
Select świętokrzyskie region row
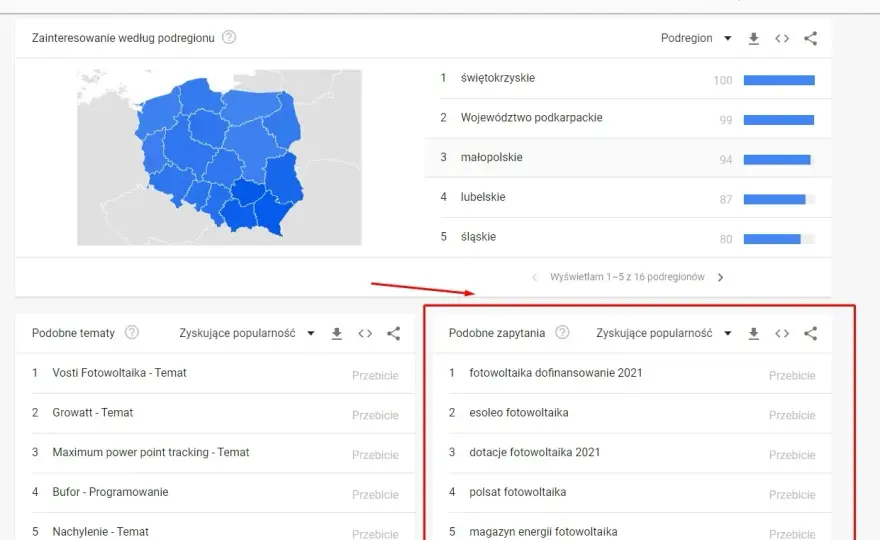[x=627, y=79]
